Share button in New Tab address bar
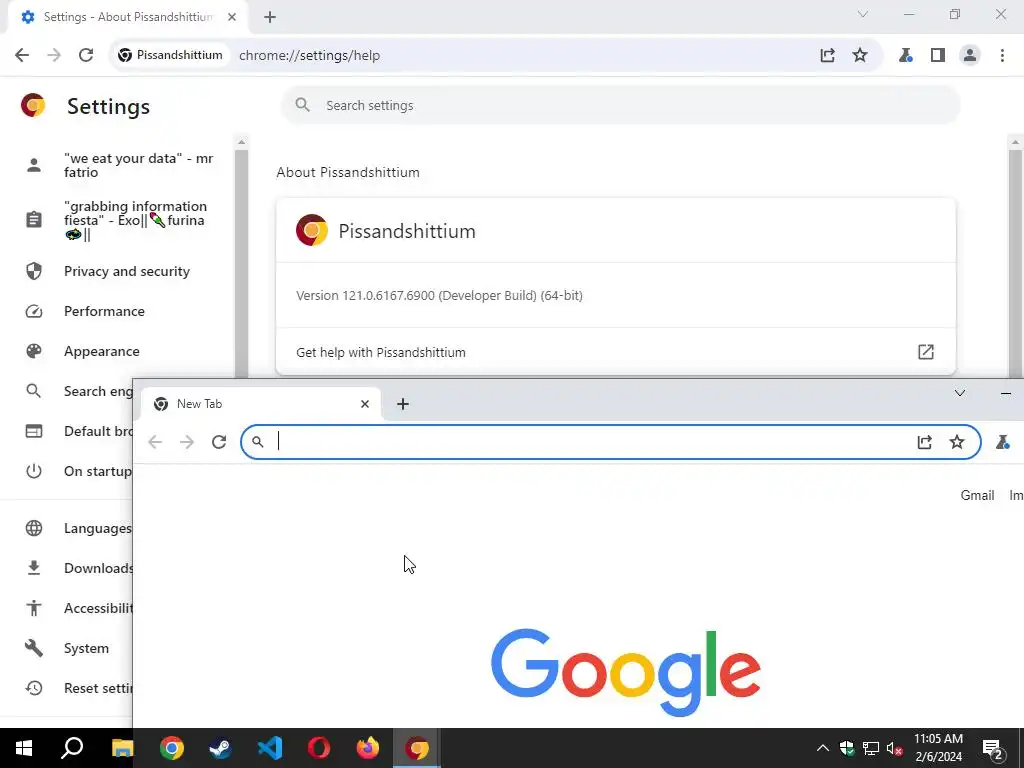This screenshot has width=1024, height=768. click(924, 442)
